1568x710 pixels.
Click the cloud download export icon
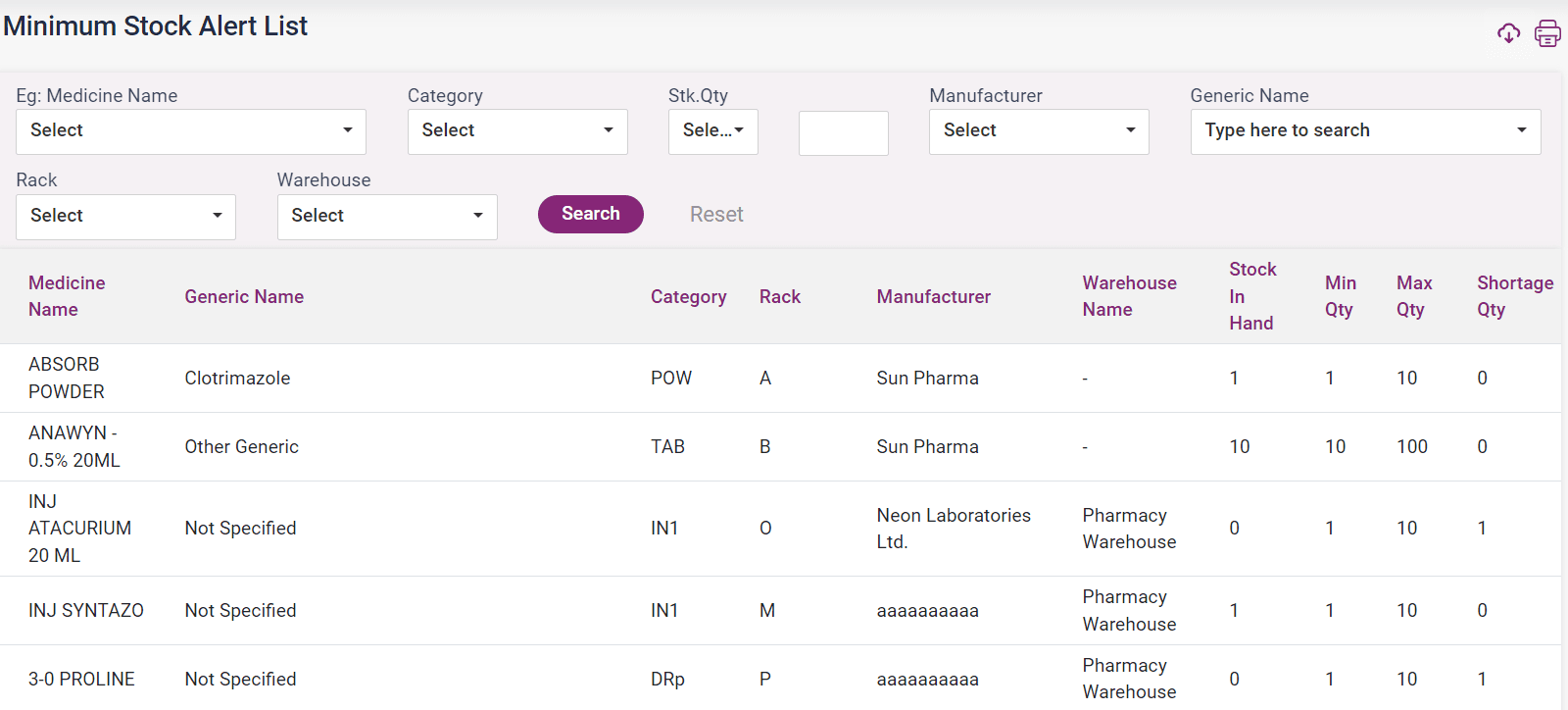click(x=1508, y=33)
